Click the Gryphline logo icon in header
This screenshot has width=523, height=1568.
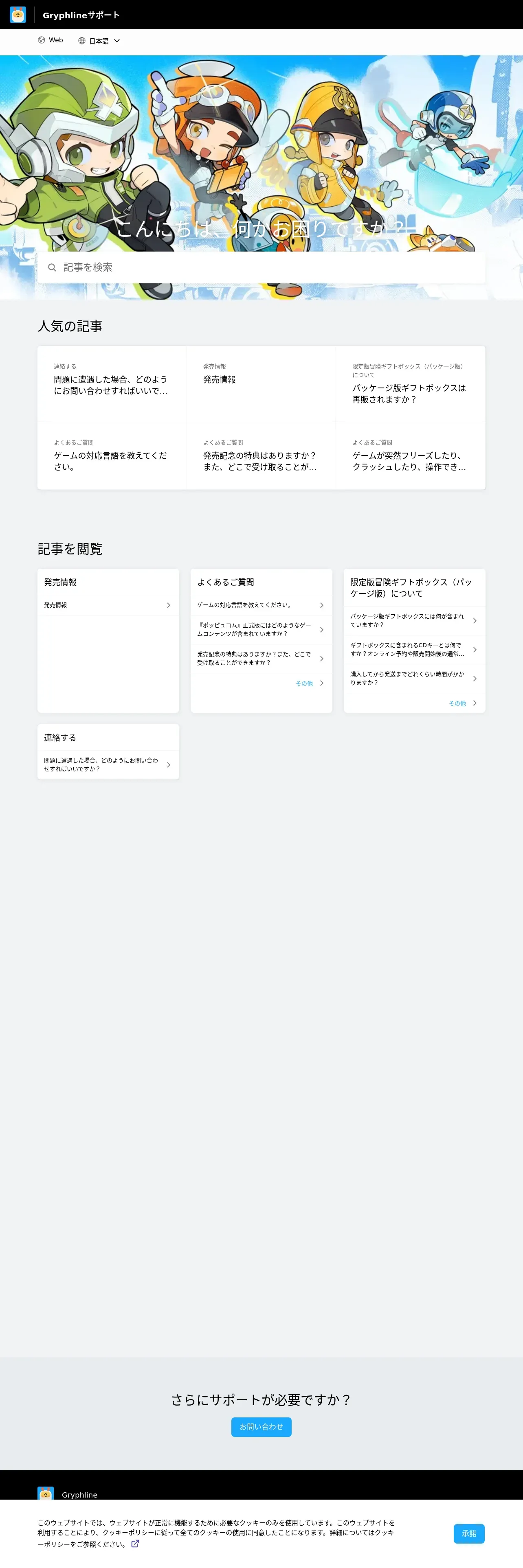(18, 15)
